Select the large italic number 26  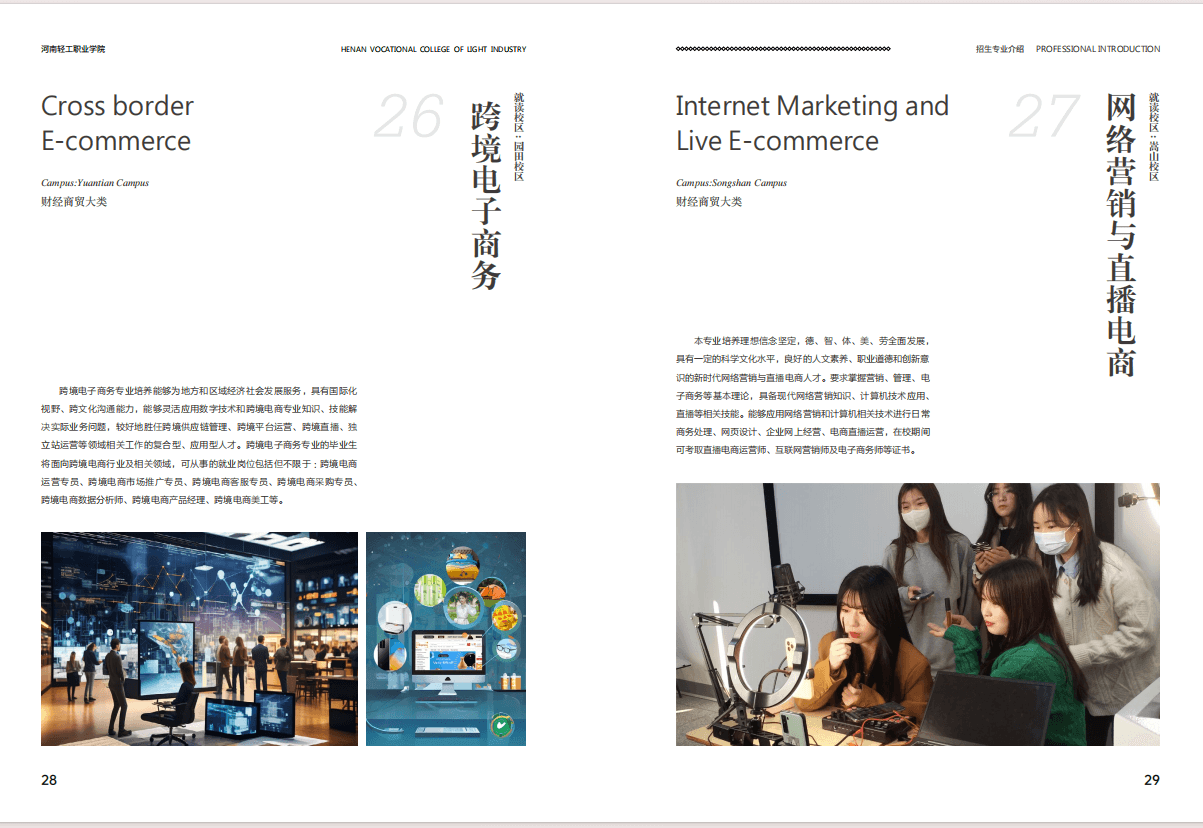[408, 117]
